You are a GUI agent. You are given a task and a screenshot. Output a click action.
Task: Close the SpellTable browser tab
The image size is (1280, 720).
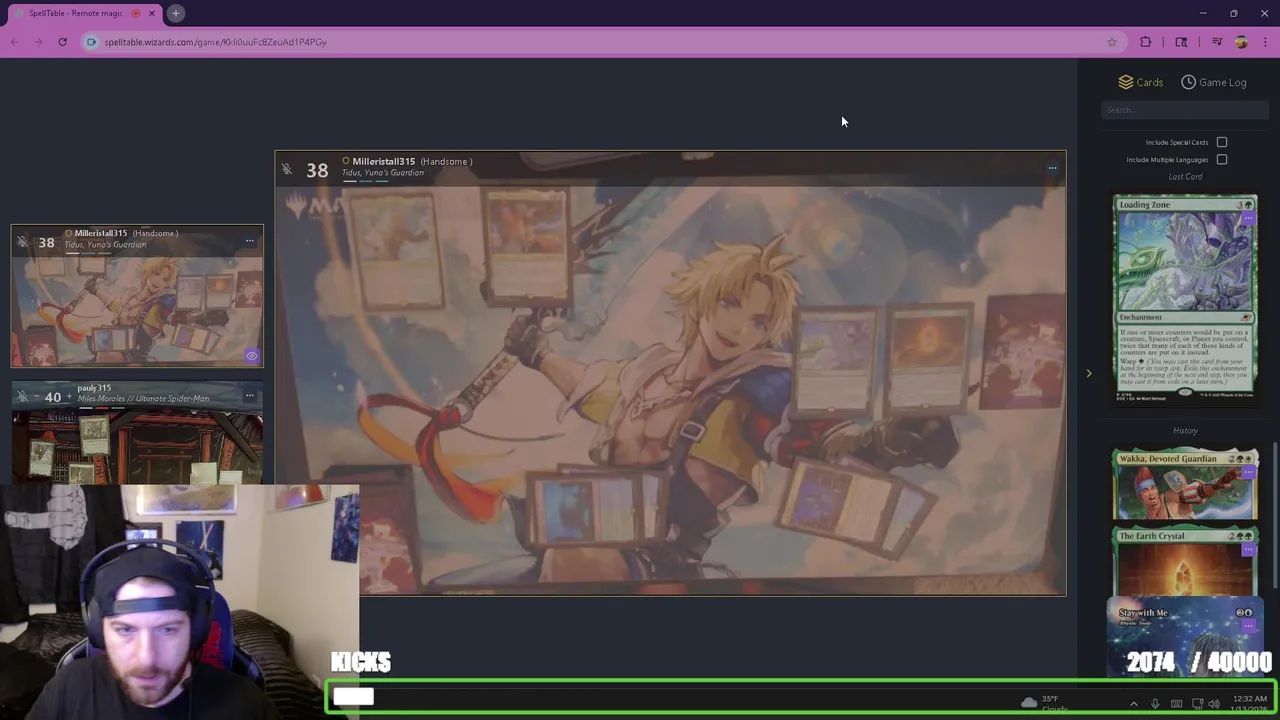(x=152, y=13)
